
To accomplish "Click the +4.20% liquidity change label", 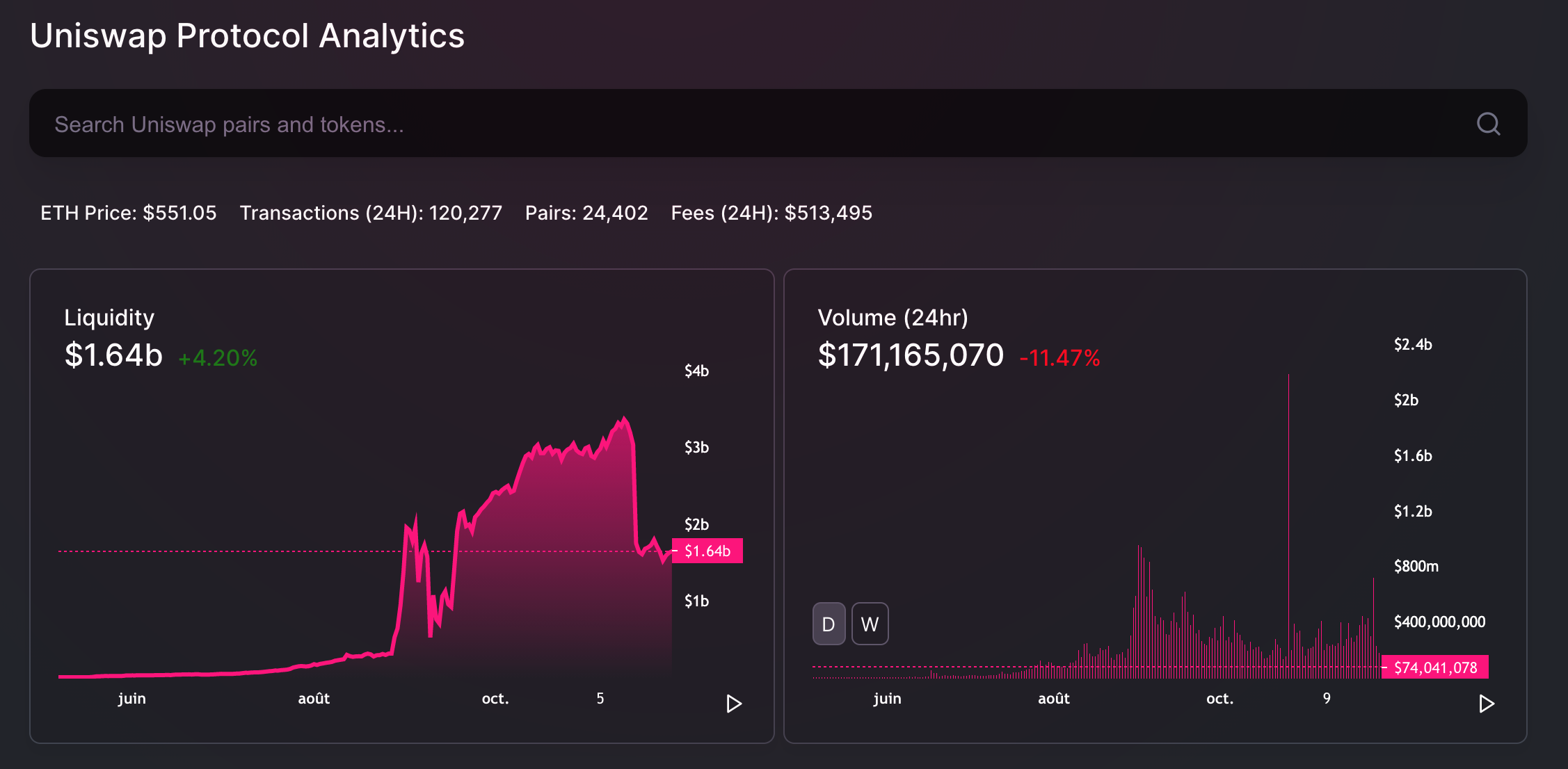I will click(218, 358).
